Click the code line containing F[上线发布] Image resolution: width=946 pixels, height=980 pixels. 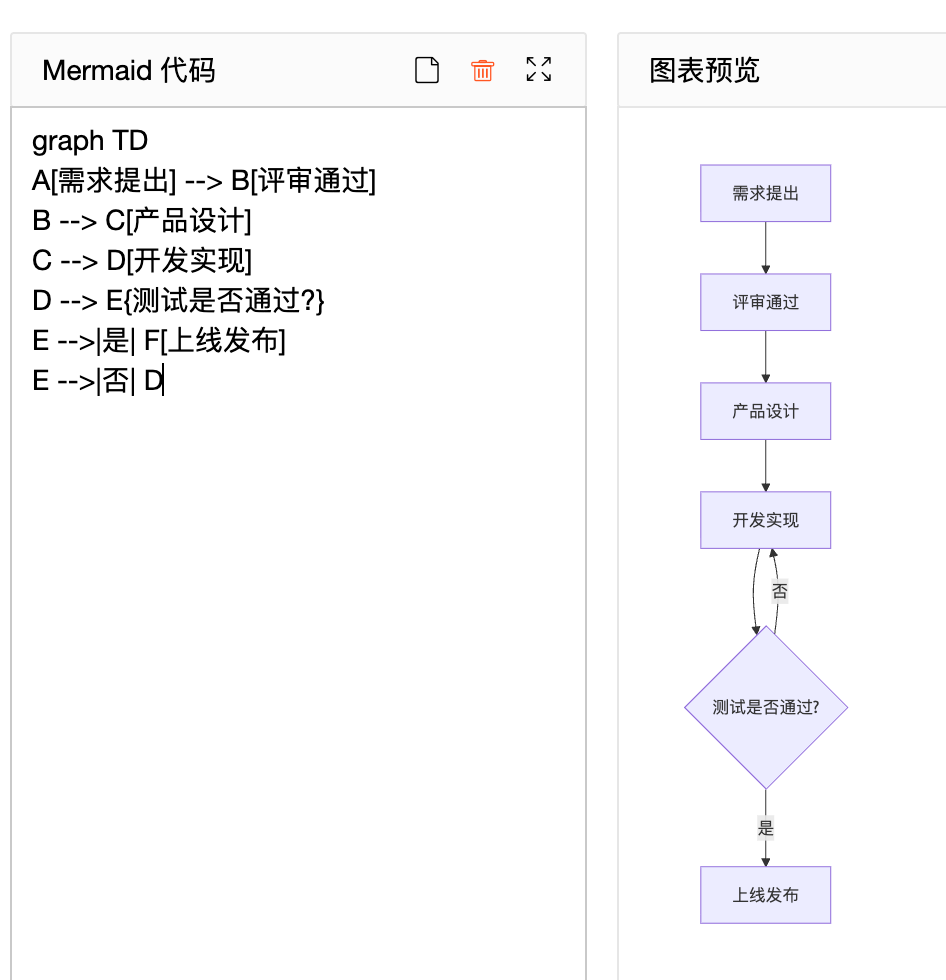click(159, 341)
